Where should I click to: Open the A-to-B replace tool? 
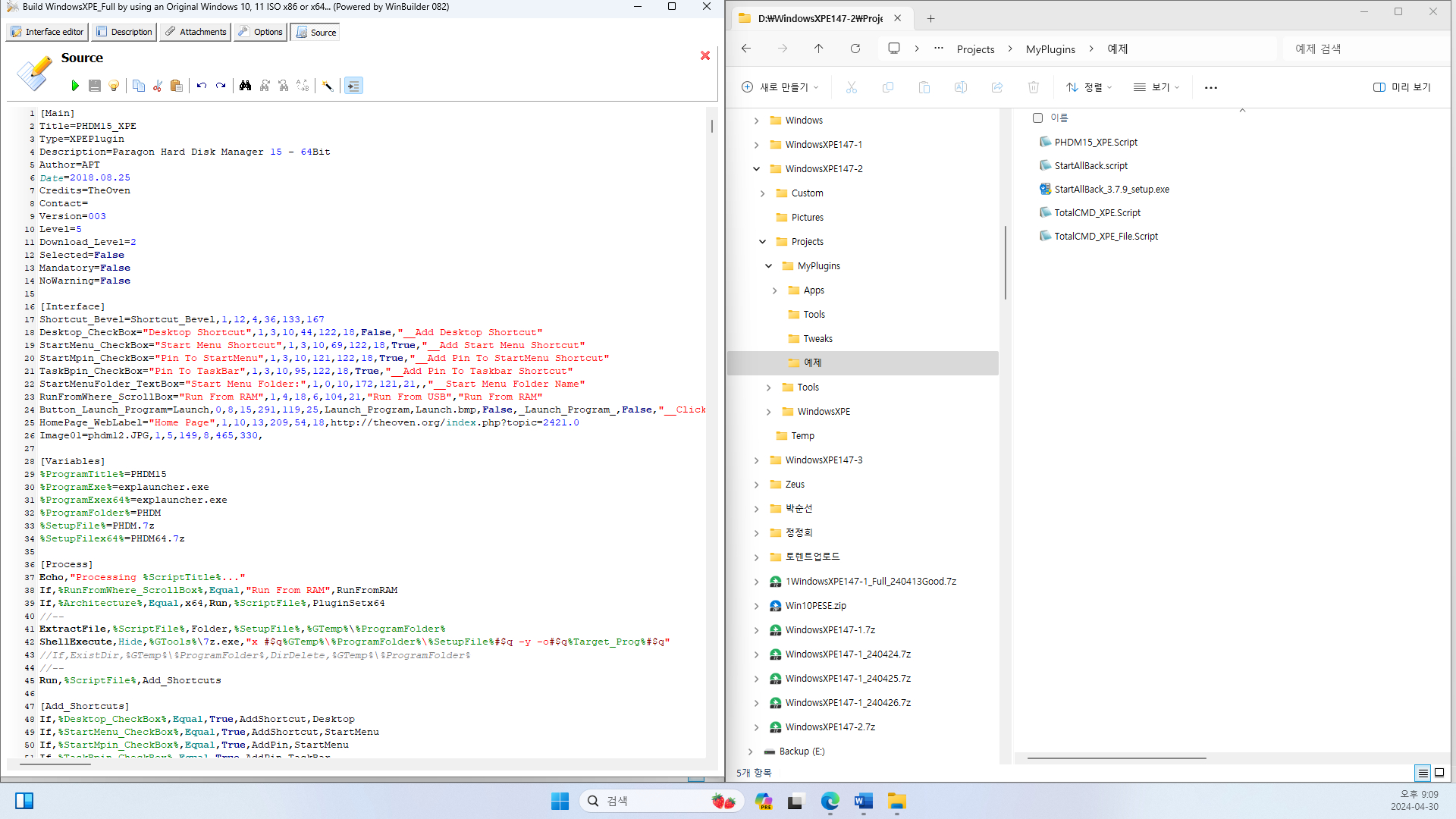(303, 86)
